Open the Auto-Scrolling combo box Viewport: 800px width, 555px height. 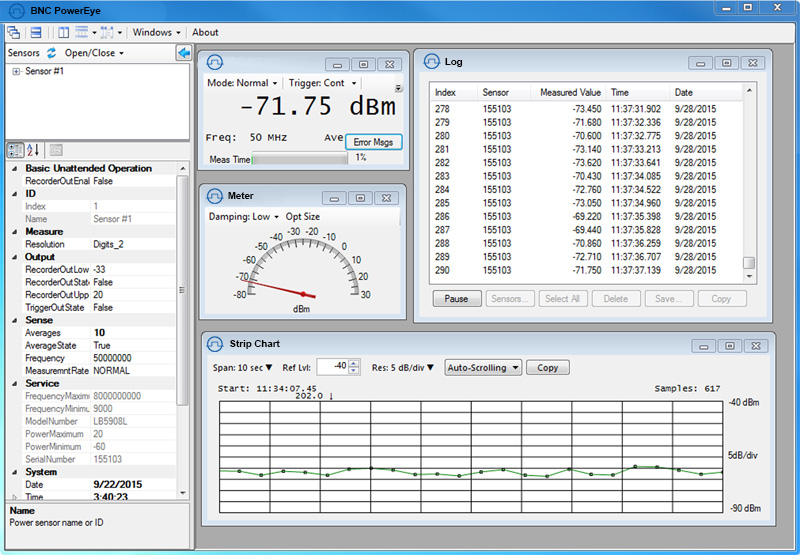point(483,368)
